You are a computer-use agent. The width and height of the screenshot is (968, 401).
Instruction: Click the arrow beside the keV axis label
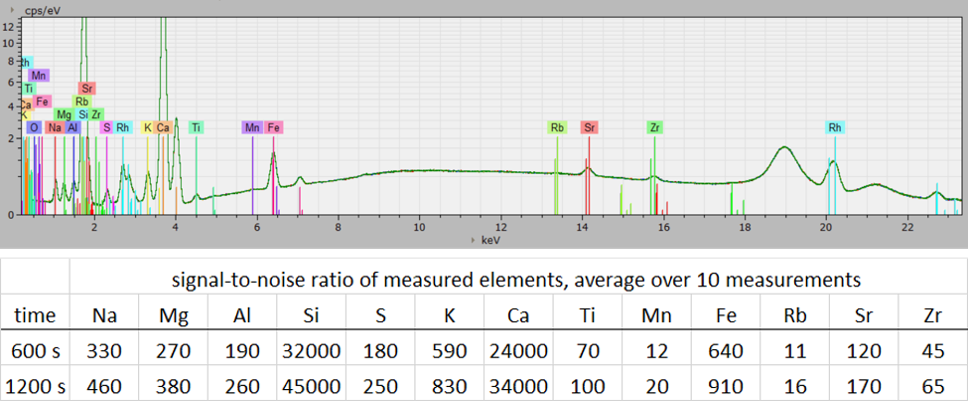473,241
